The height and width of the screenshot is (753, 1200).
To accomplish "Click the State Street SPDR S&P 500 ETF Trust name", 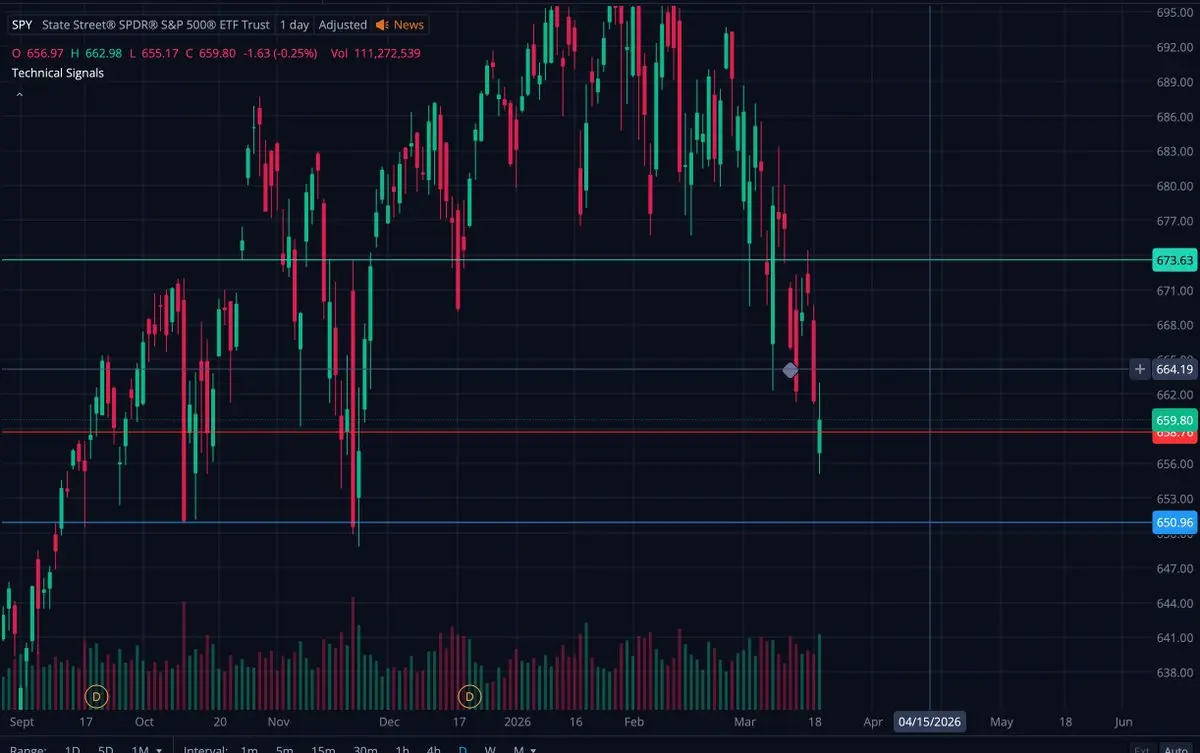I will tap(156, 25).
